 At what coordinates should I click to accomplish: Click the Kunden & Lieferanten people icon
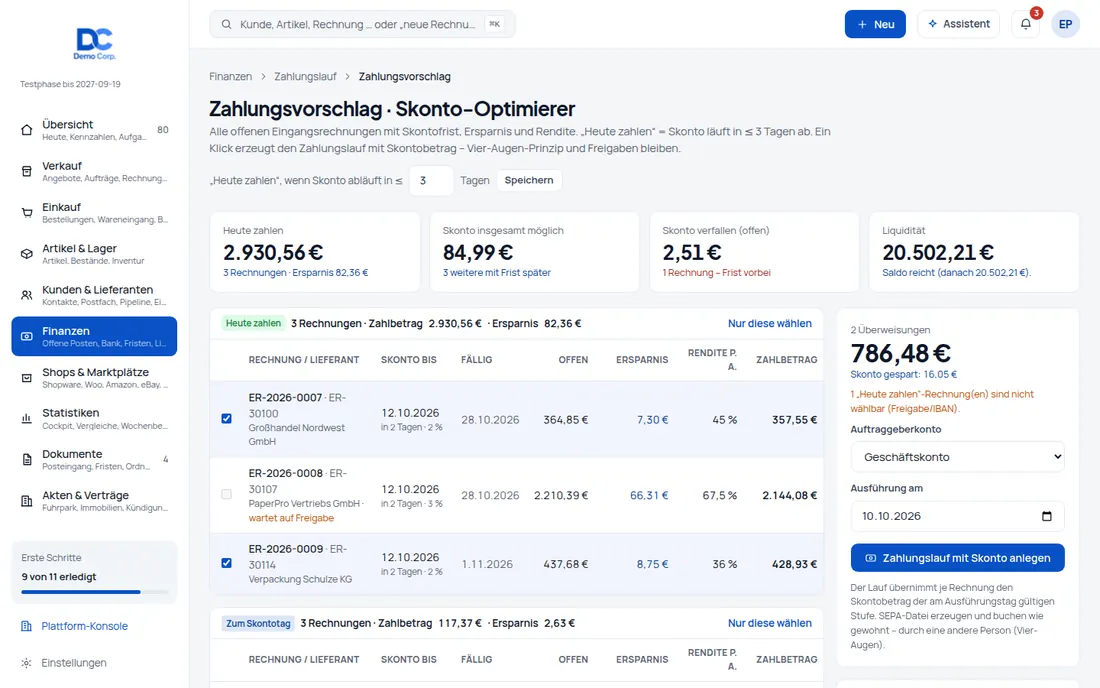click(27, 295)
